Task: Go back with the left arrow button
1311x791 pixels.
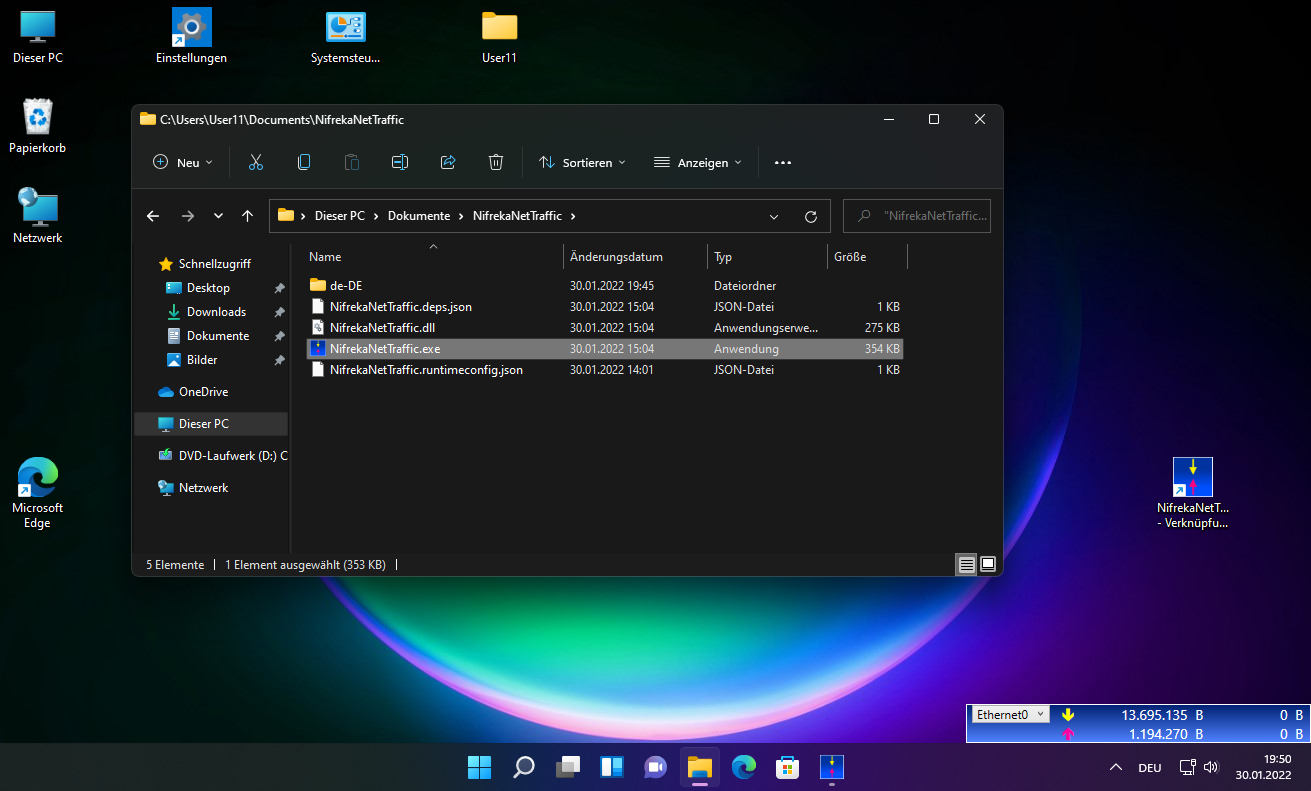Action: 153,216
